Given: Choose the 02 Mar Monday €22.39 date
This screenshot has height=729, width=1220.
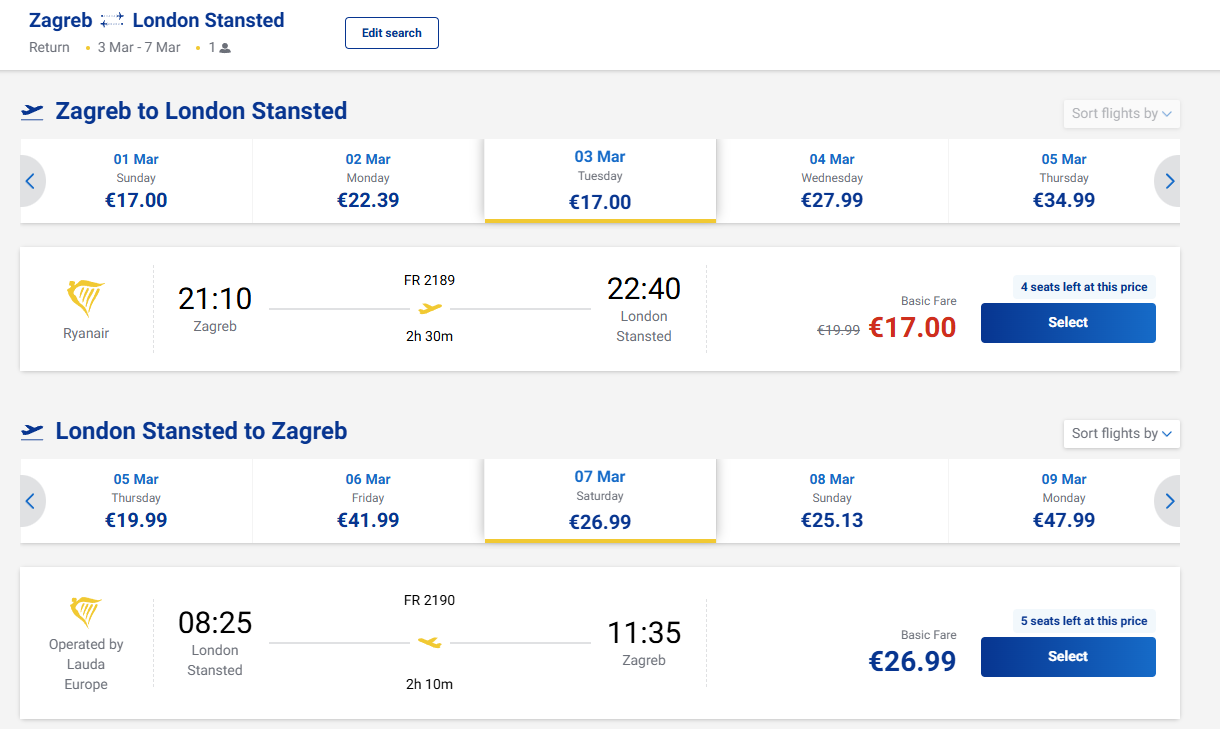Looking at the screenshot, I should click(x=368, y=181).
